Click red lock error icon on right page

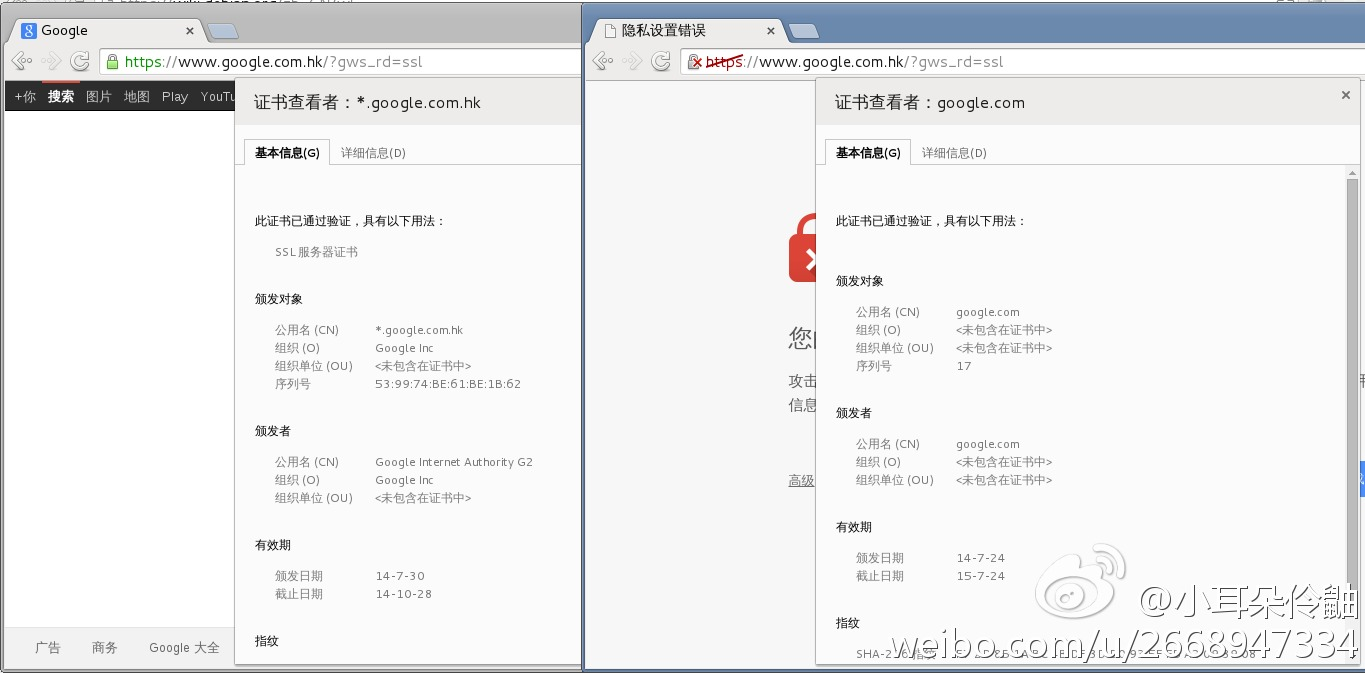point(802,250)
